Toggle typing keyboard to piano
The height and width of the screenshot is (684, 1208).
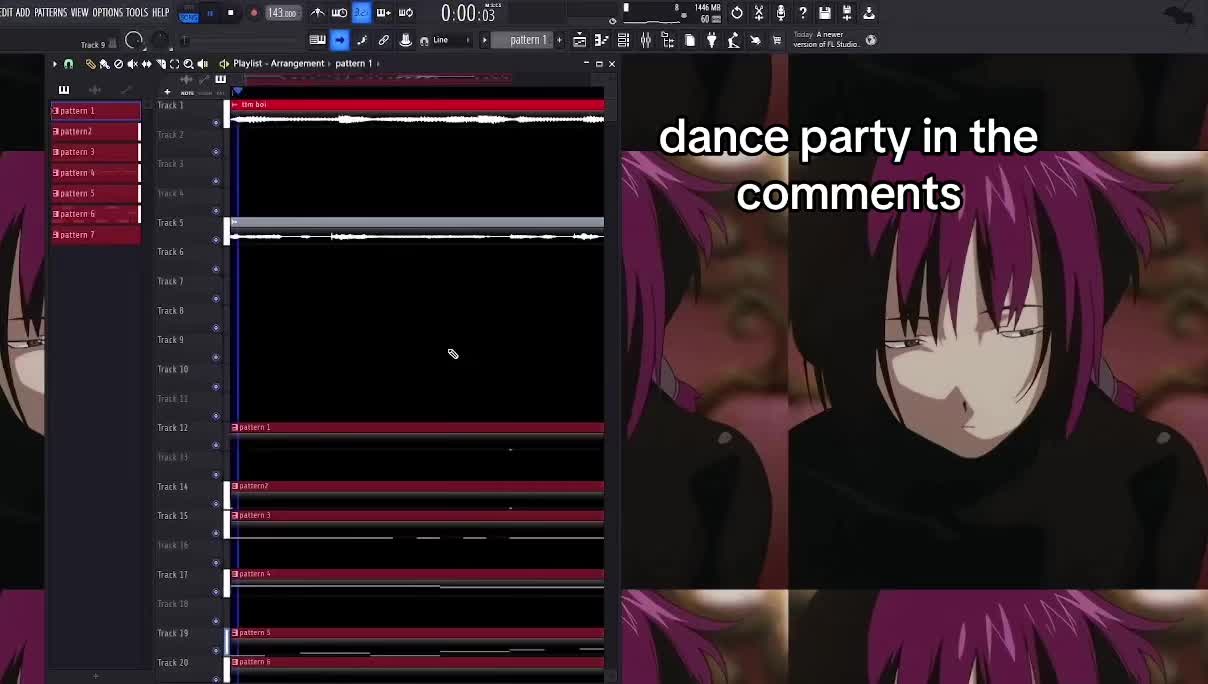317,40
